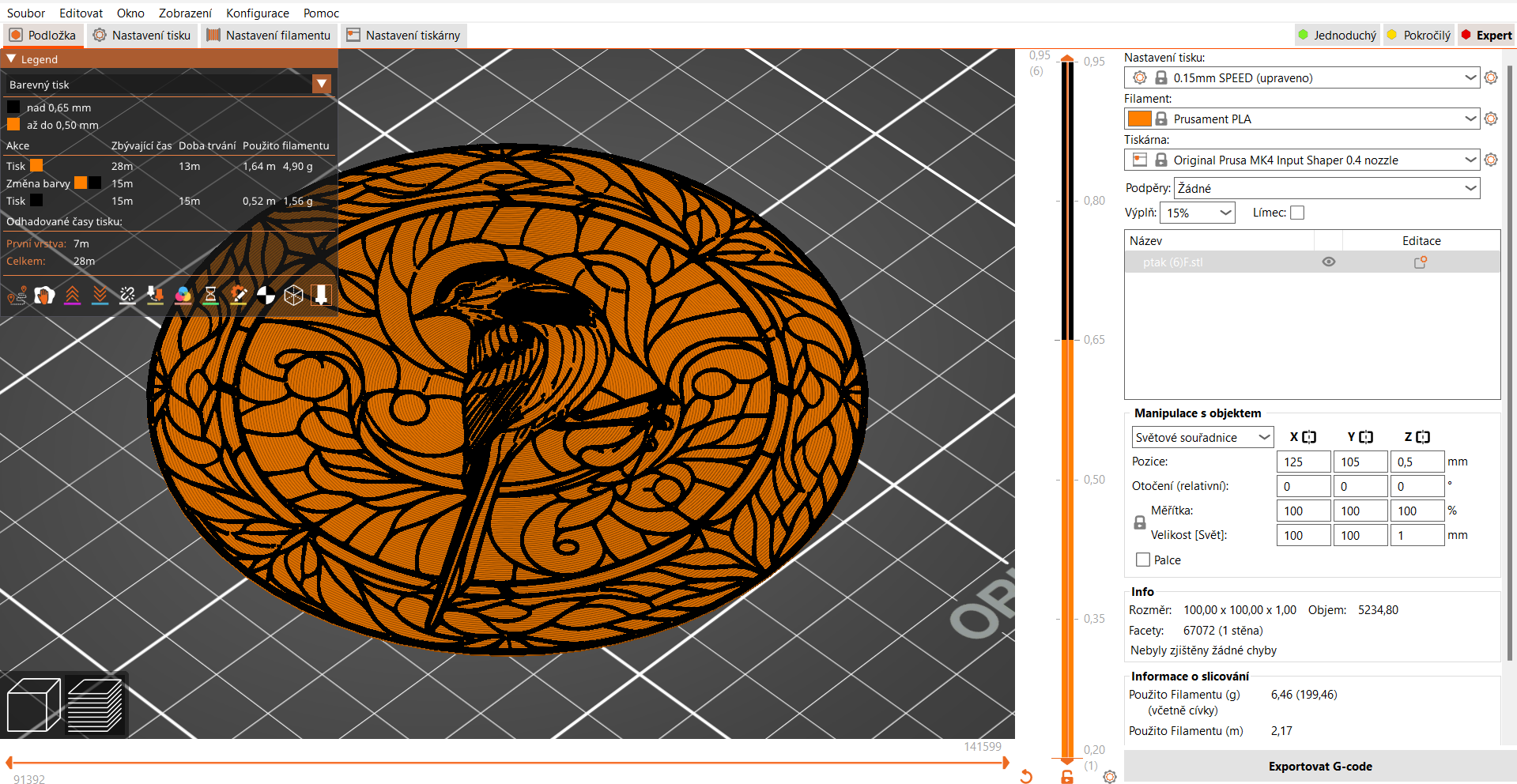
Task: Toggle shells cube outline icon
Action: 293,296
